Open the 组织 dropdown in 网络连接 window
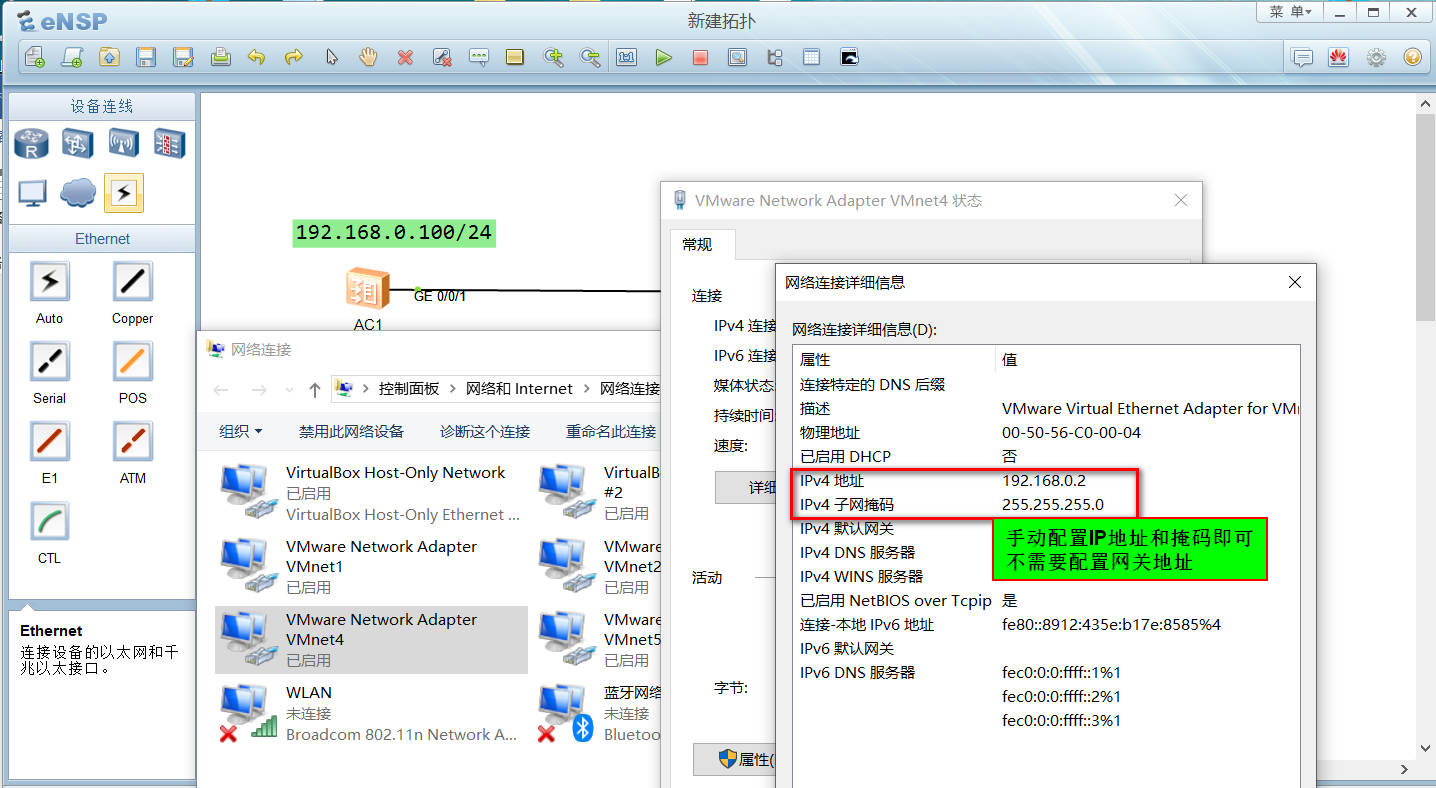Image resolution: width=1436 pixels, height=788 pixels. pos(240,430)
